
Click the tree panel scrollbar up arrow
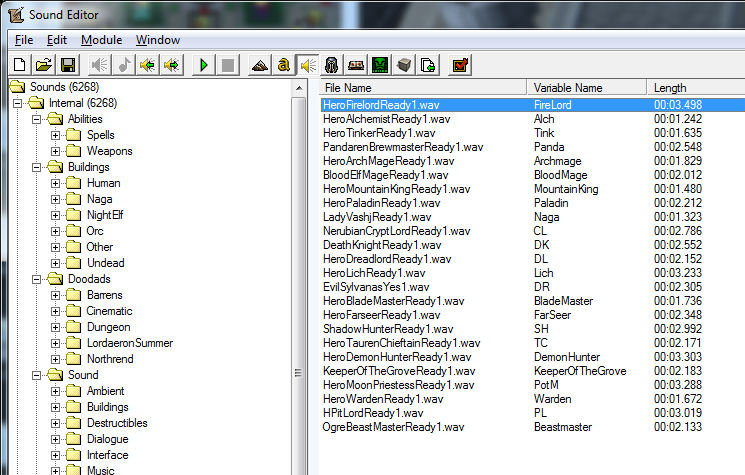[x=299, y=88]
